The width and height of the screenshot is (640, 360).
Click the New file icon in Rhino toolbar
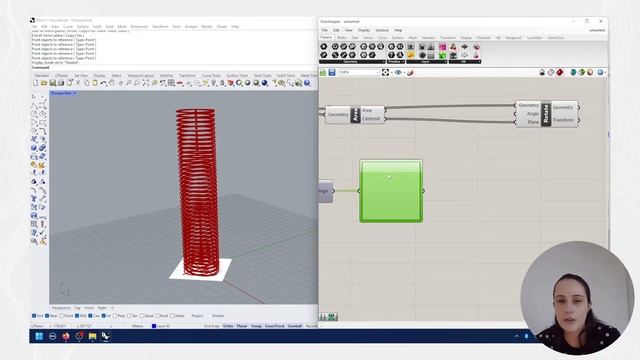coord(36,83)
